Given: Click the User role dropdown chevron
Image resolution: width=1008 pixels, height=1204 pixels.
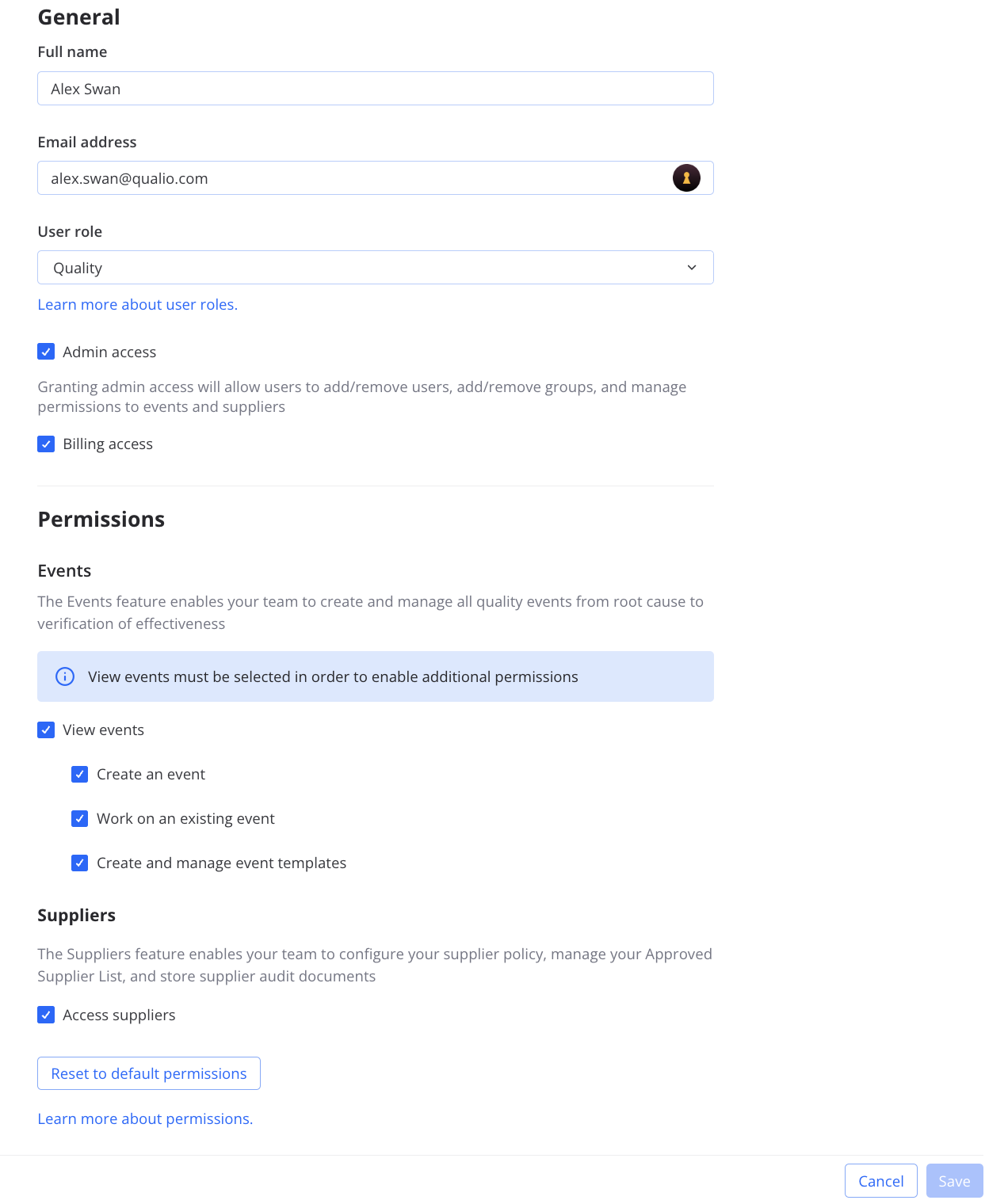Looking at the screenshot, I should point(692,268).
